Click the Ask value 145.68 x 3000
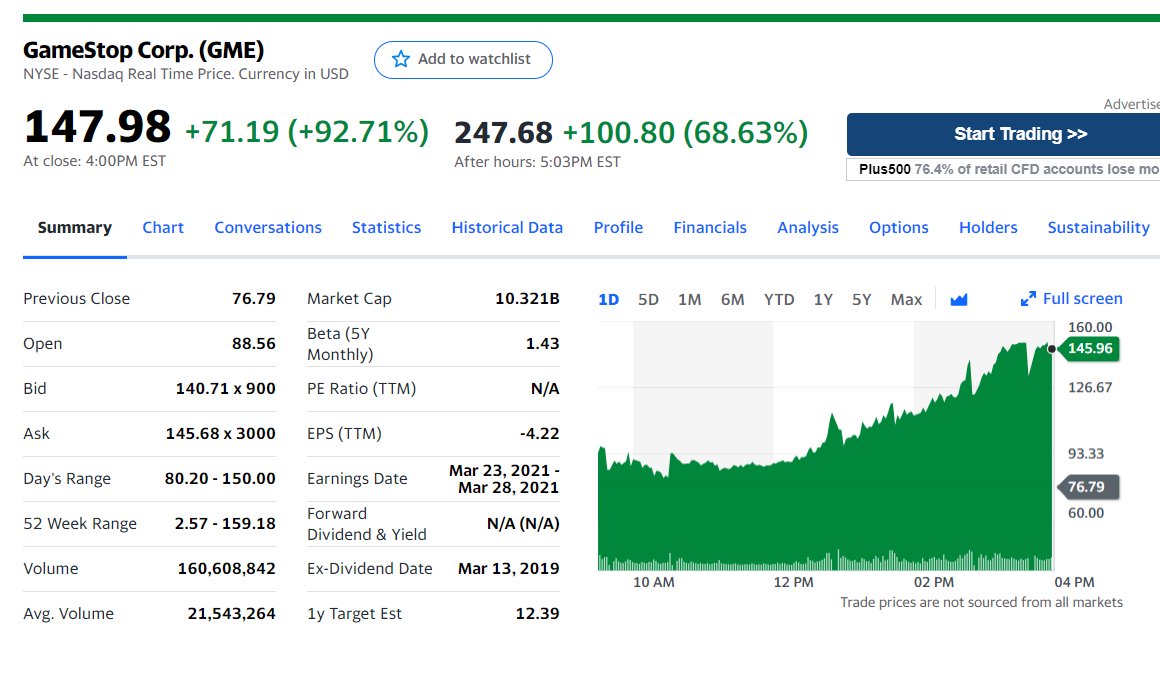 click(x=220, y=434)
